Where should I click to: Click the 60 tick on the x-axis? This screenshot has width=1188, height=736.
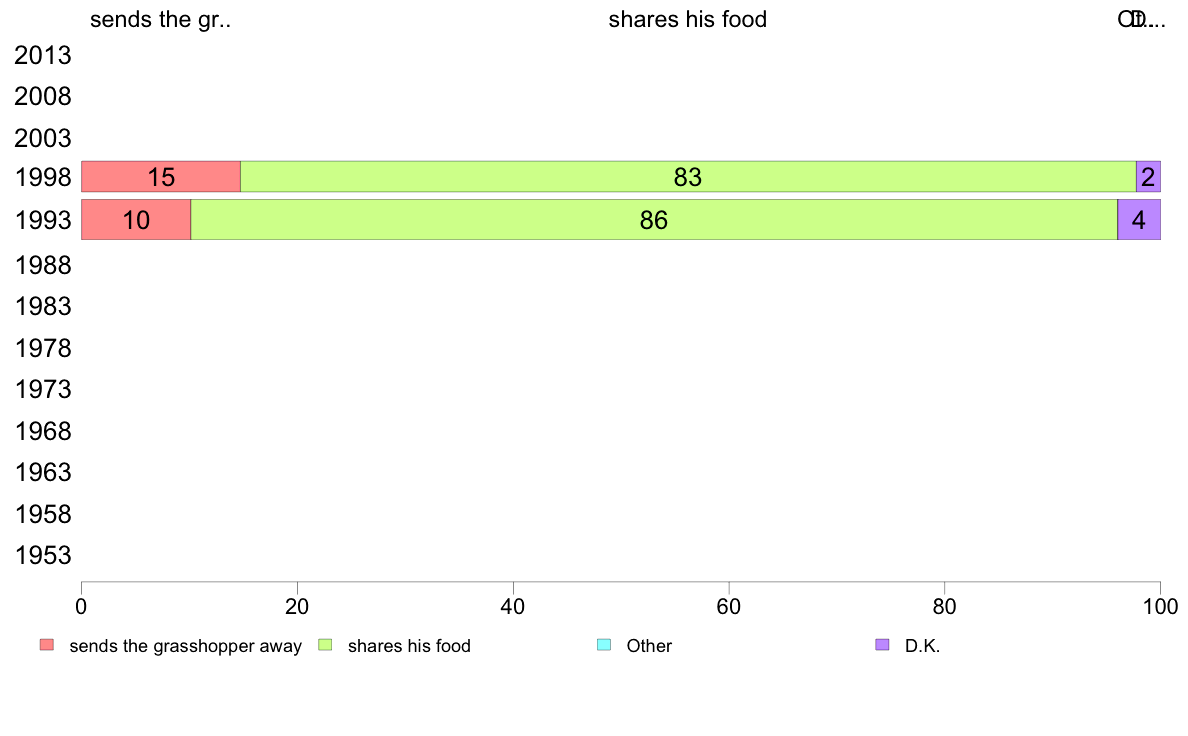click(729, 606)
